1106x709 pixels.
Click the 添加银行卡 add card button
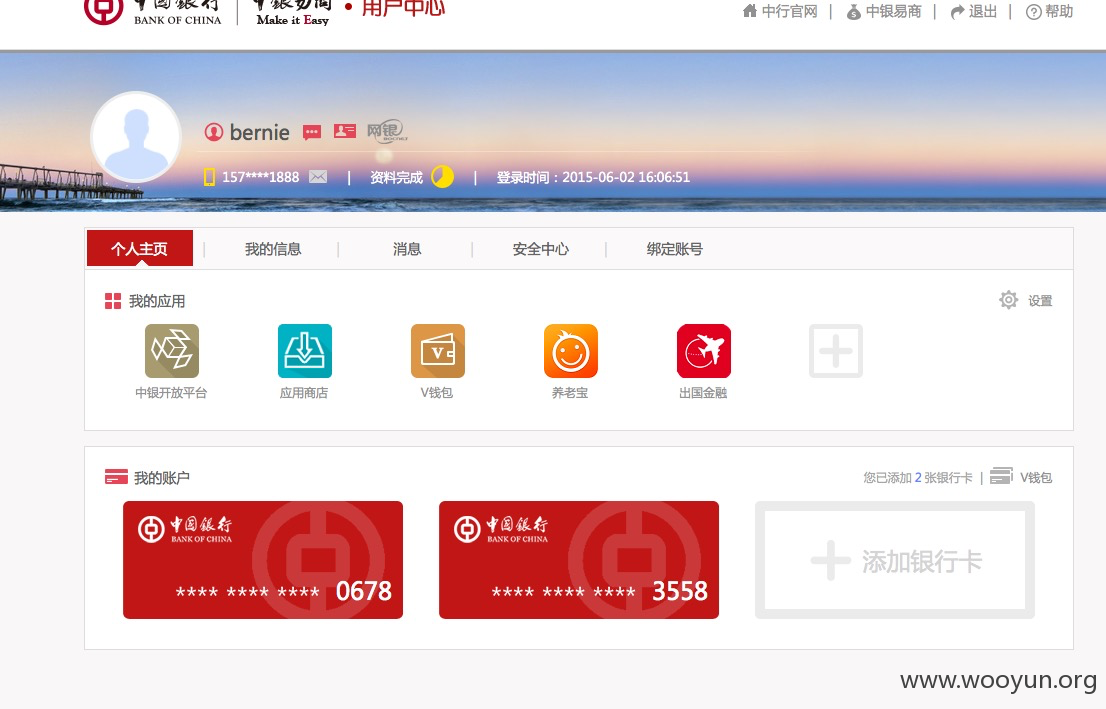pyautogui.click(x=895, y=560)
